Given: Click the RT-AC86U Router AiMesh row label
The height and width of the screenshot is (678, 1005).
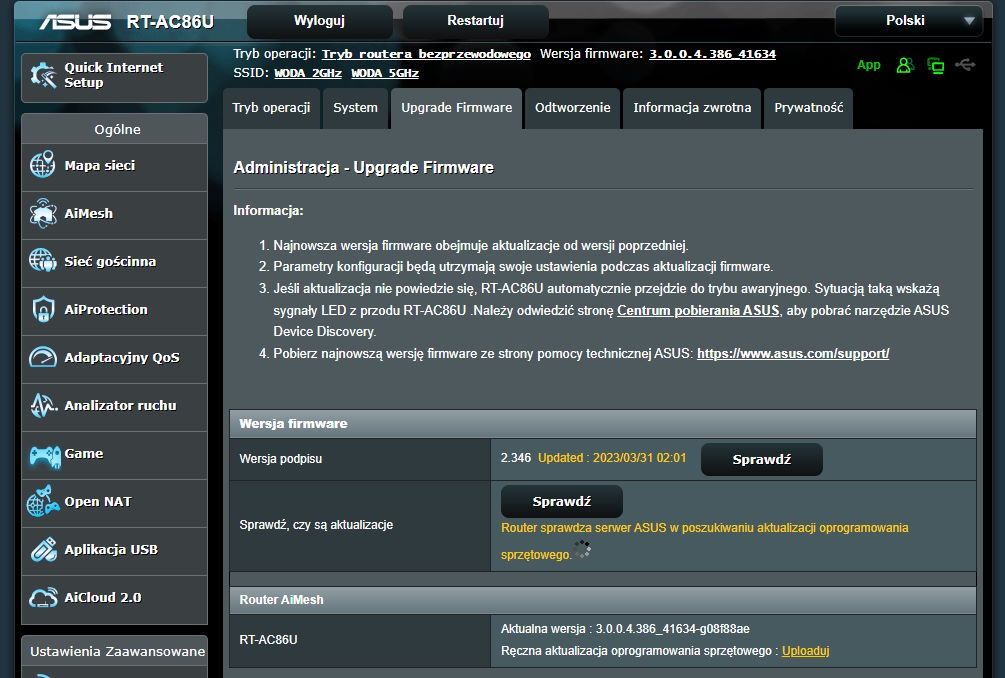Looking at the screenshot, I should click(268, 640).
